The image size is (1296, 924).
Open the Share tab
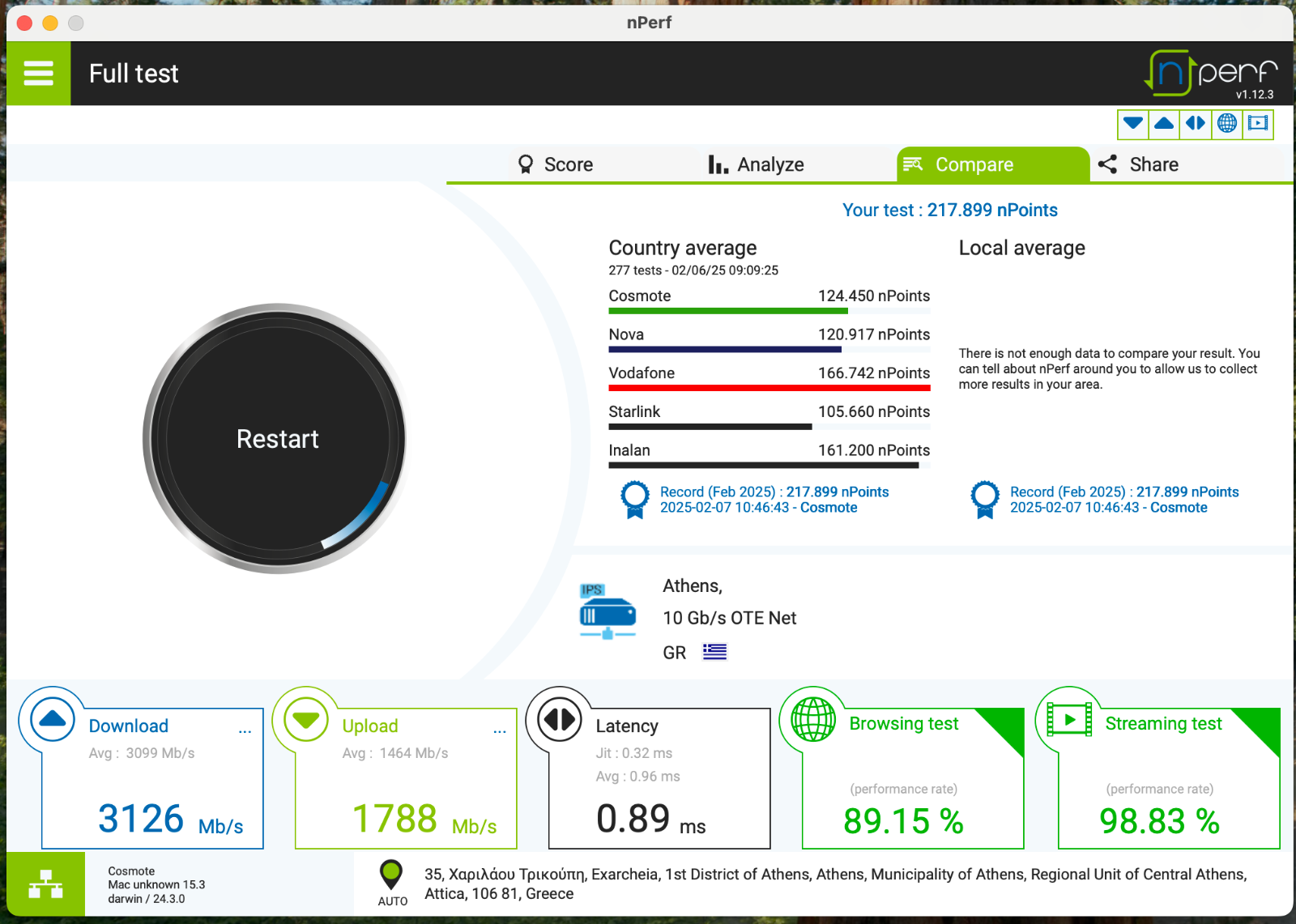(1138, 164)
